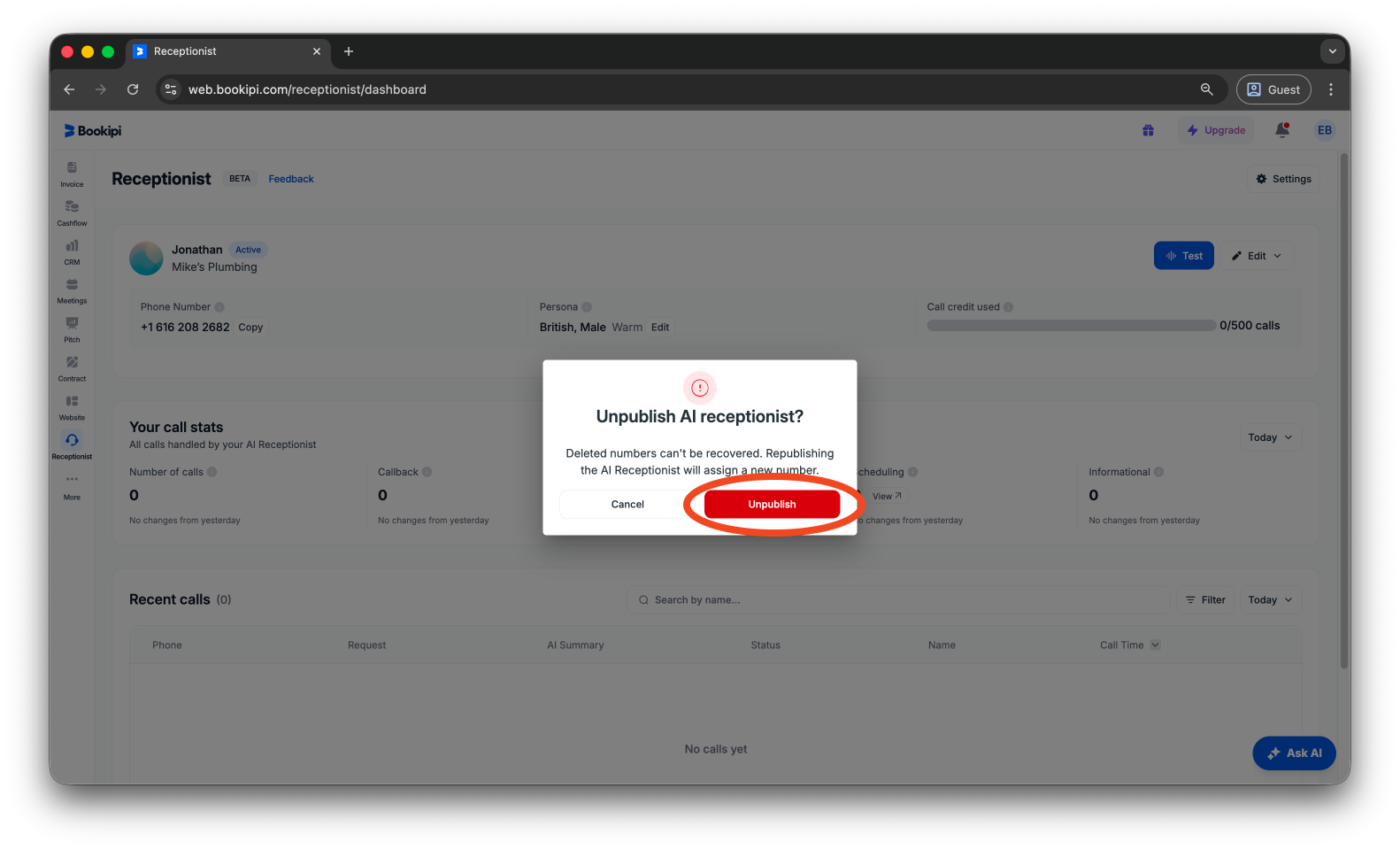Image resolution: width=1400 pixels, height=850 pixels.
Task: Cancel the unpublish dialog
Action: pyautogui.click(x=627, y=504)
